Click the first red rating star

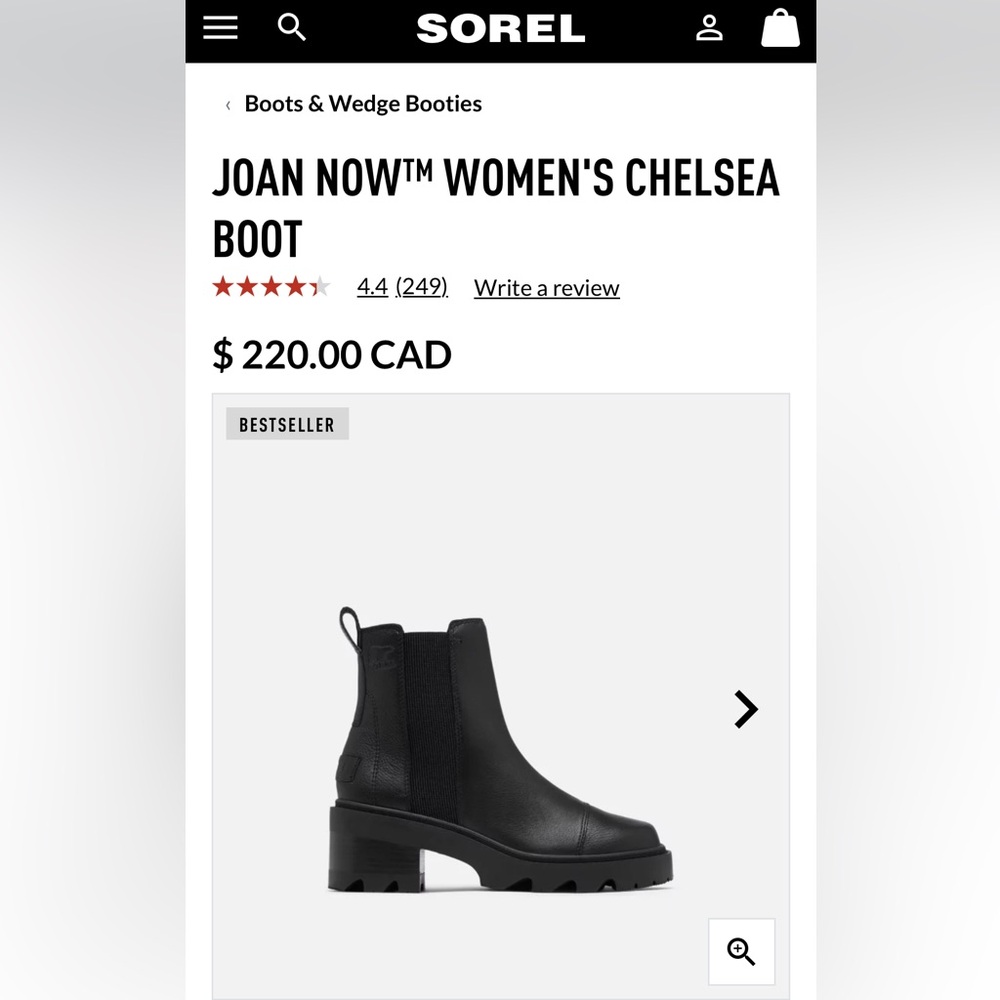pyautogui.click(x=222, y=287)
